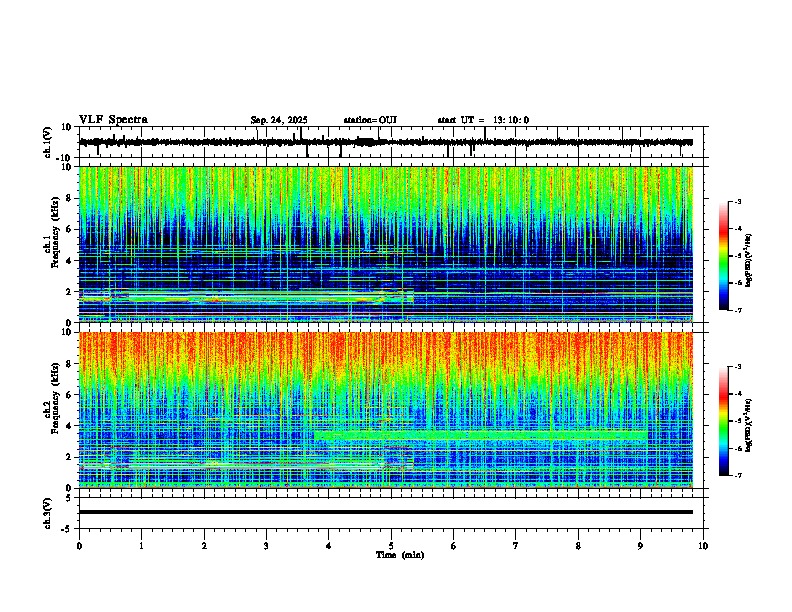
Task: Select the date text "Sep. 24, 2025"
Action: coord(279,120)
